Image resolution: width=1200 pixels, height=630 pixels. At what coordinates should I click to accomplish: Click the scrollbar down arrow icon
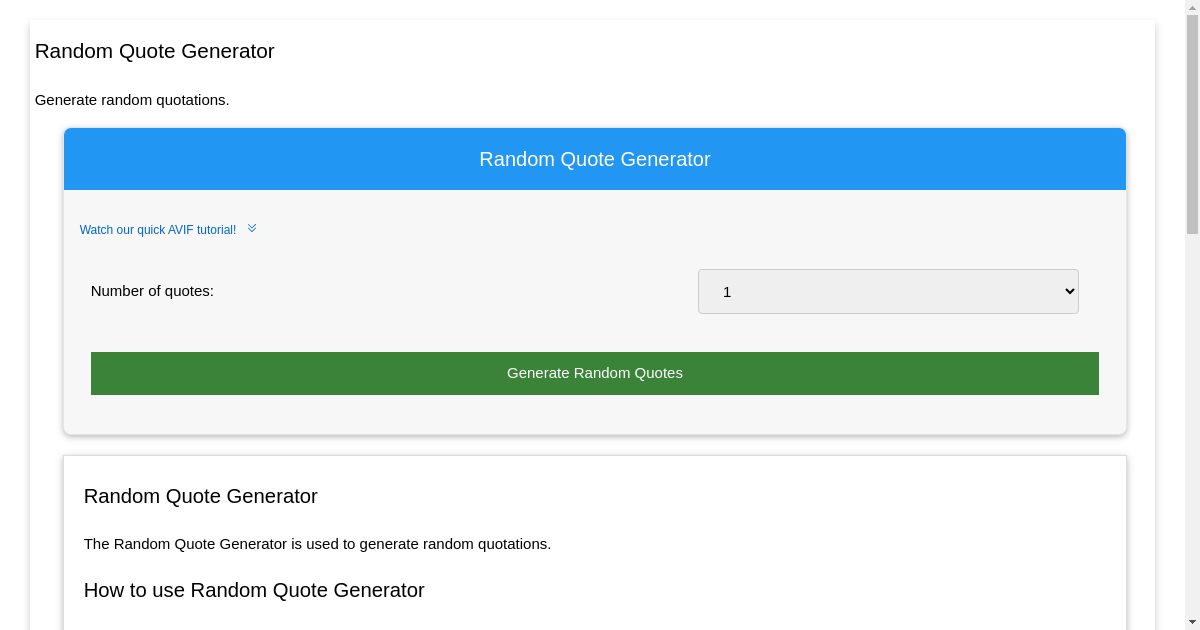(1193, 622)
